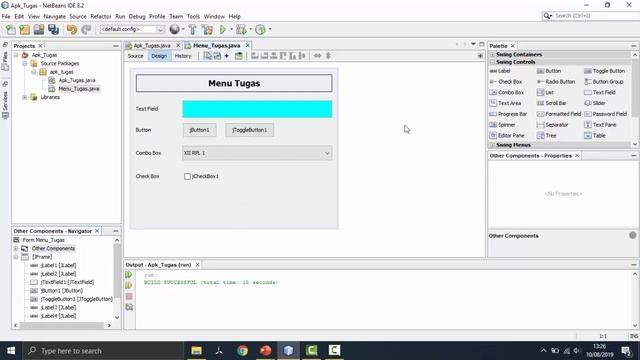Collapse the JFrame node in Navigator
Image resolution: width=640 pixels, height=360 pixels.
click(x=16, y=257)
